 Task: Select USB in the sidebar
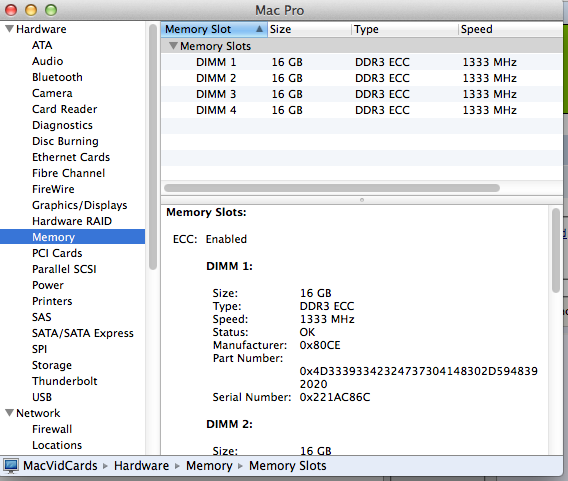[x=42, y=397]
